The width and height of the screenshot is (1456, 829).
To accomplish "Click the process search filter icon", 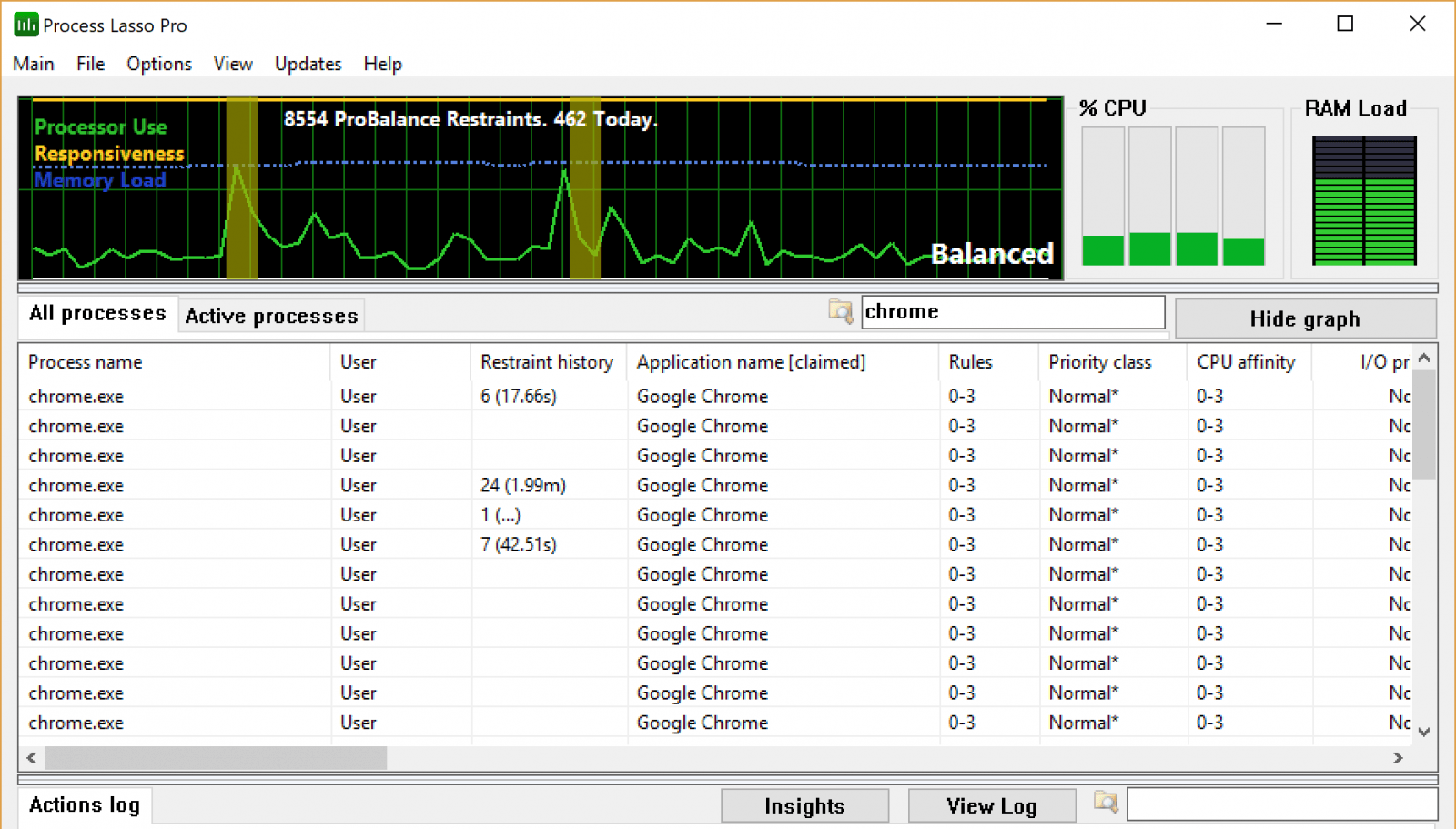I will pyautogui.click(x=840, y=312).
